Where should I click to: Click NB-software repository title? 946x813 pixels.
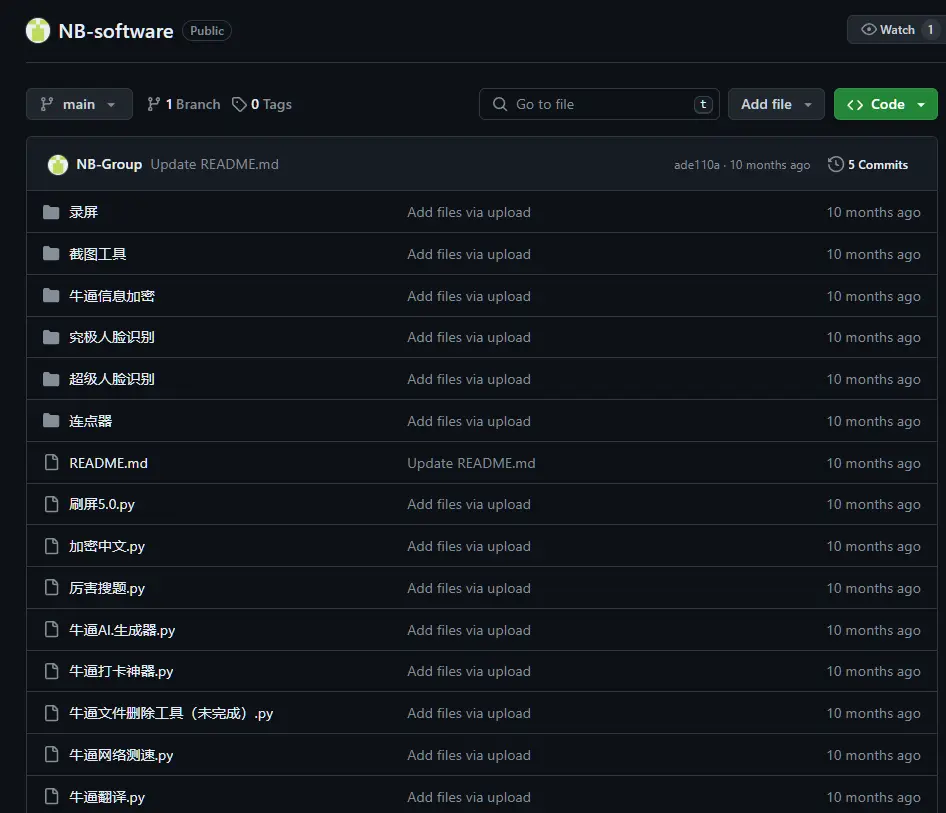point(116,31)
